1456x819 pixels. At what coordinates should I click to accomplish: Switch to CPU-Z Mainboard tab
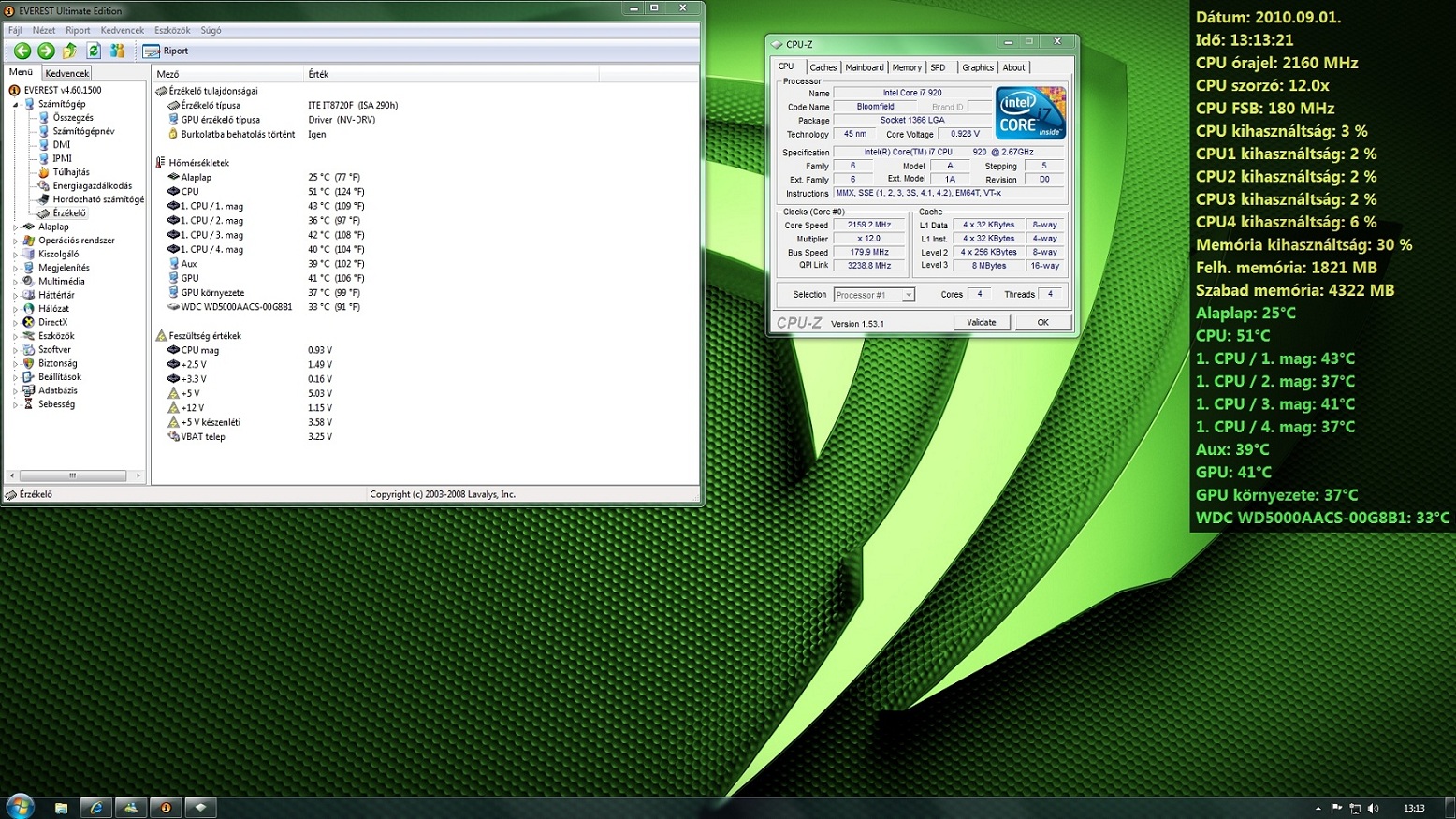tap(864, 67)
